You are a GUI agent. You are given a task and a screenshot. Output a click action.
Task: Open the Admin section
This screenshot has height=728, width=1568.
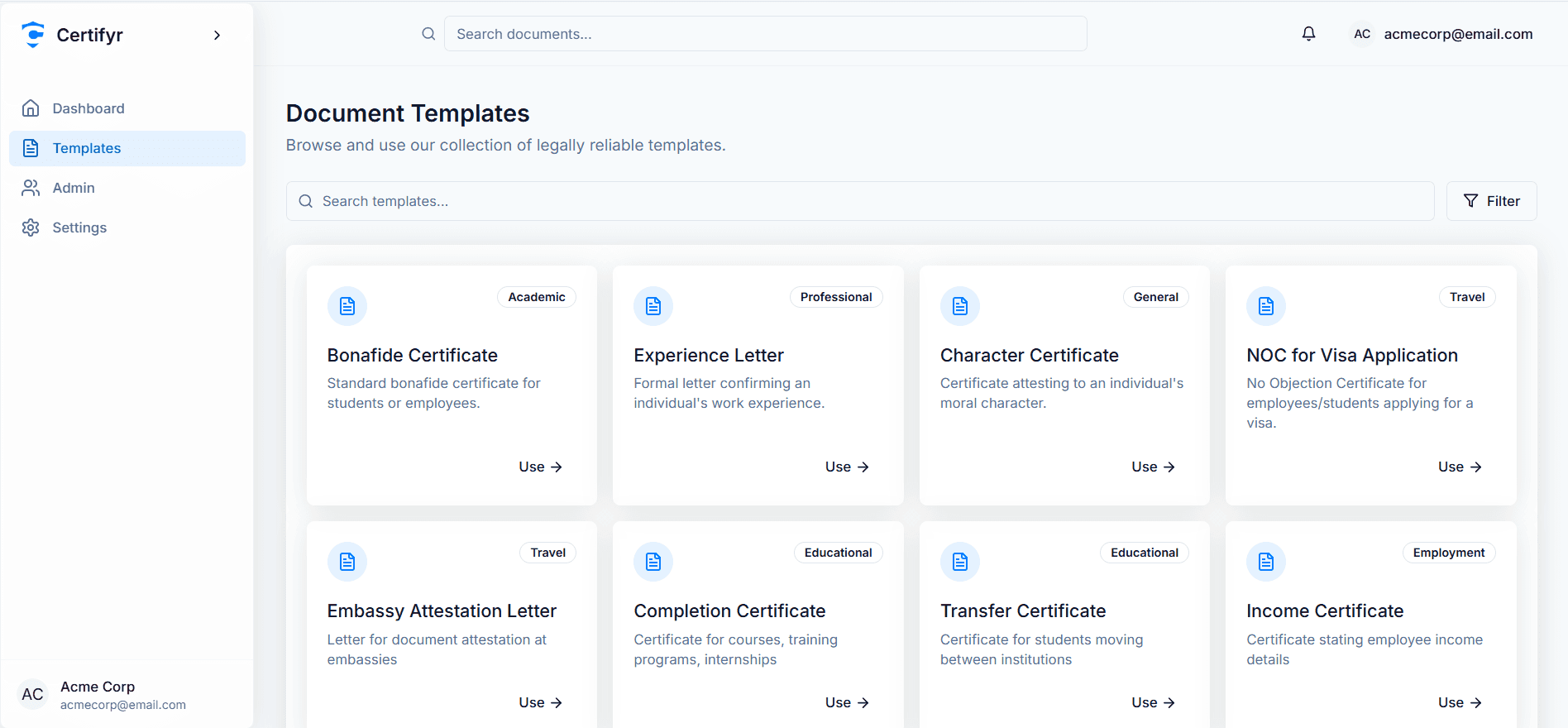coord(127,188)
